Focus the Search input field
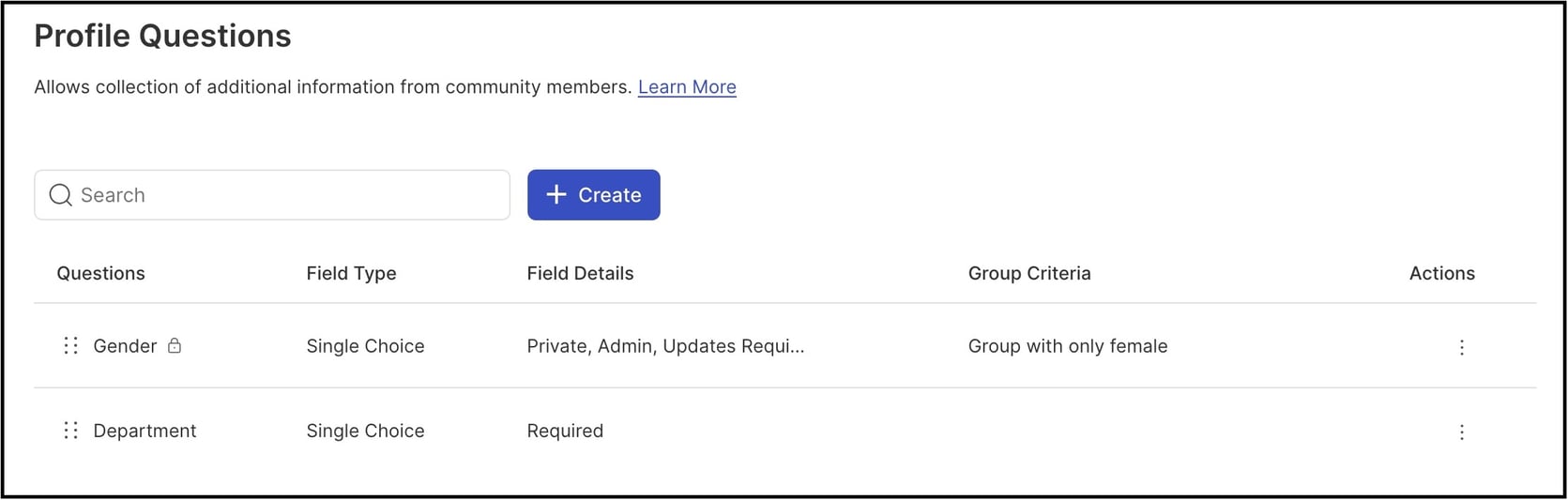This screenshot has height=500, width=1568. point(272,195)
